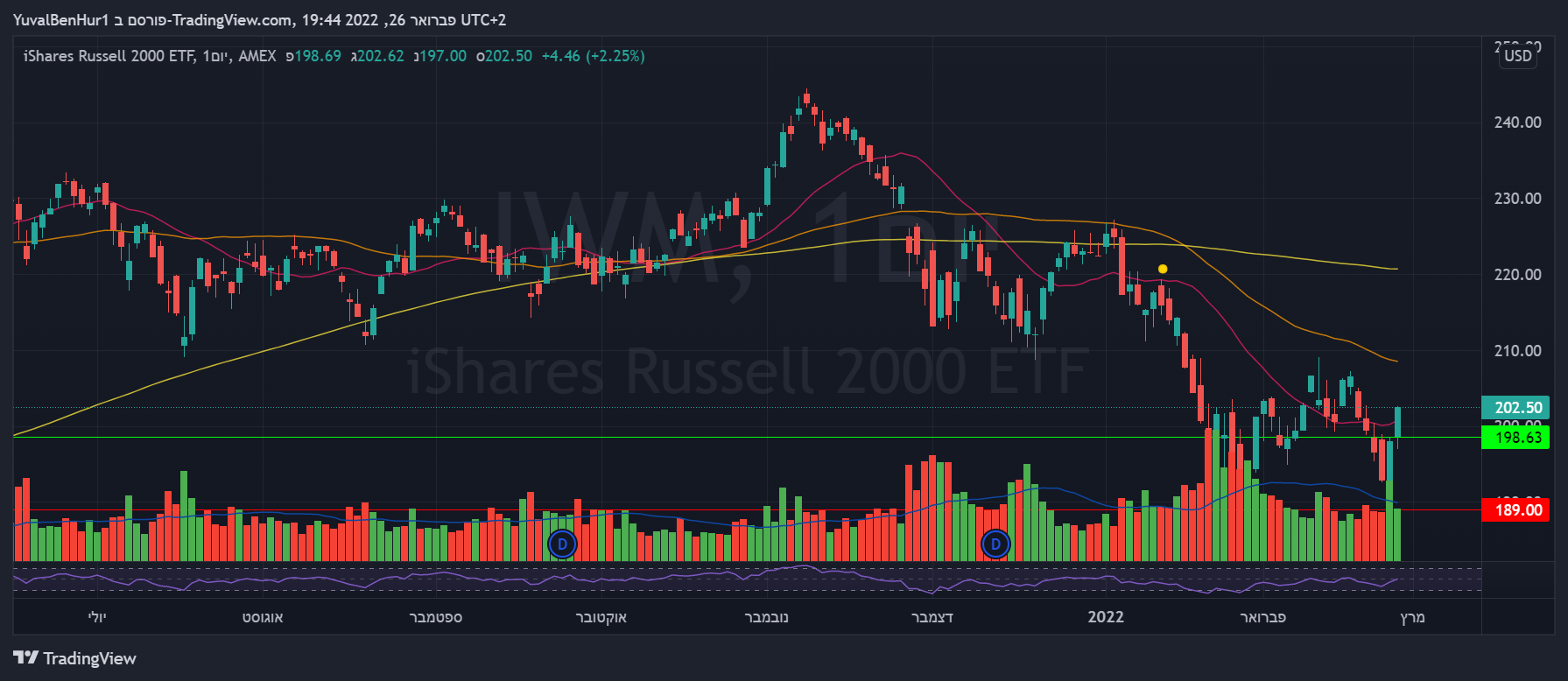
Task: Click the ספטמבר (September) time axis label
Action: 436,617
